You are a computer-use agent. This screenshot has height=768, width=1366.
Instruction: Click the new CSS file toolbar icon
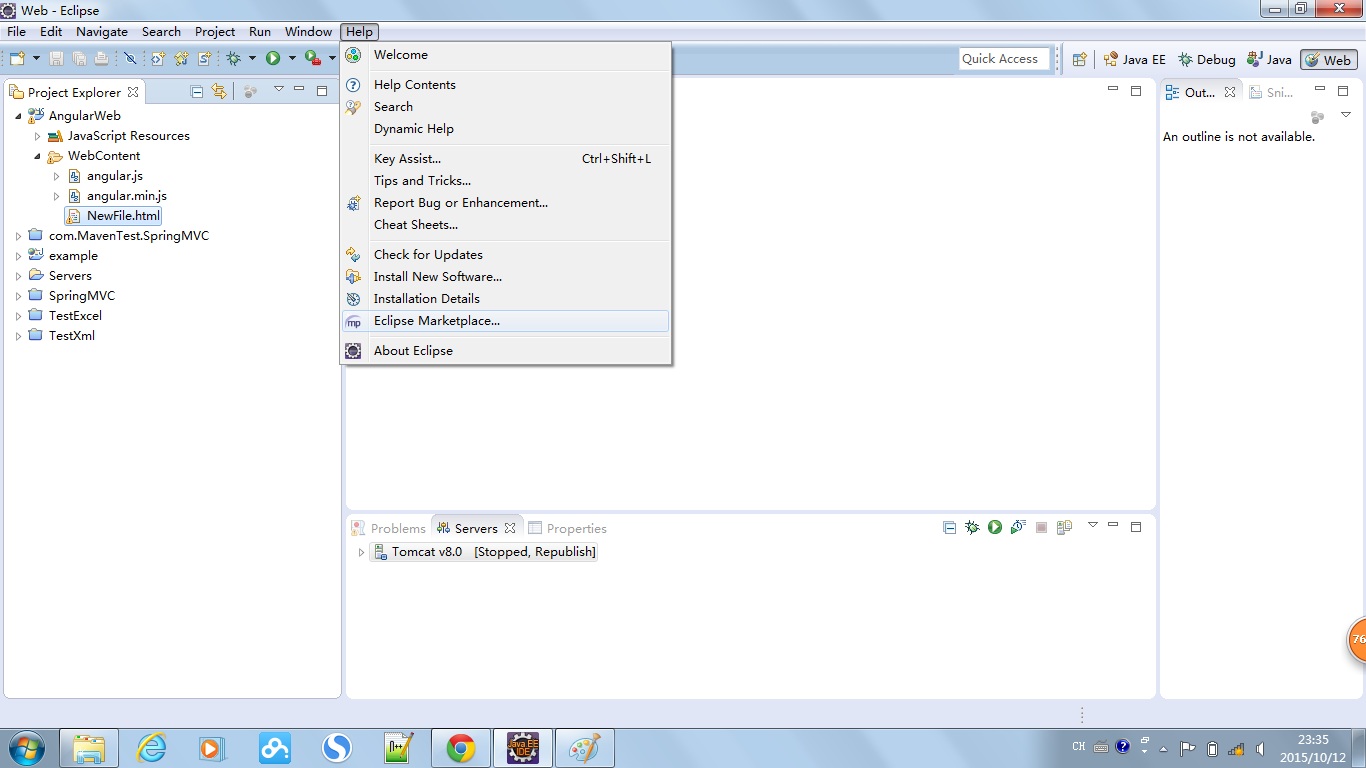tap(205, 59)
